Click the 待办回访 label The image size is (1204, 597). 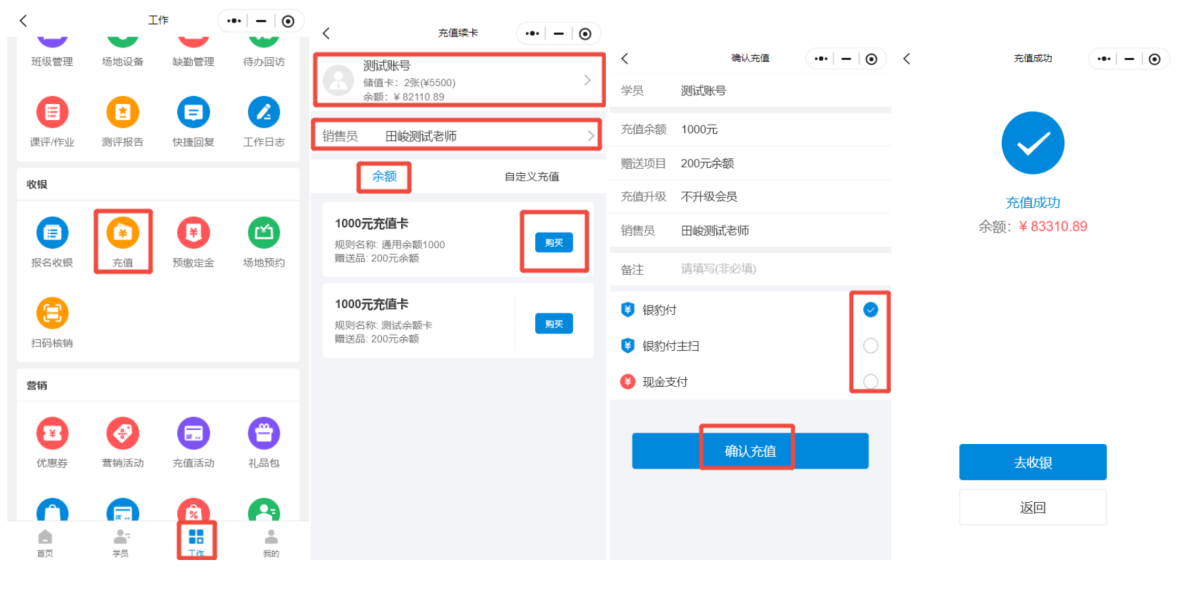coord(264,61)
